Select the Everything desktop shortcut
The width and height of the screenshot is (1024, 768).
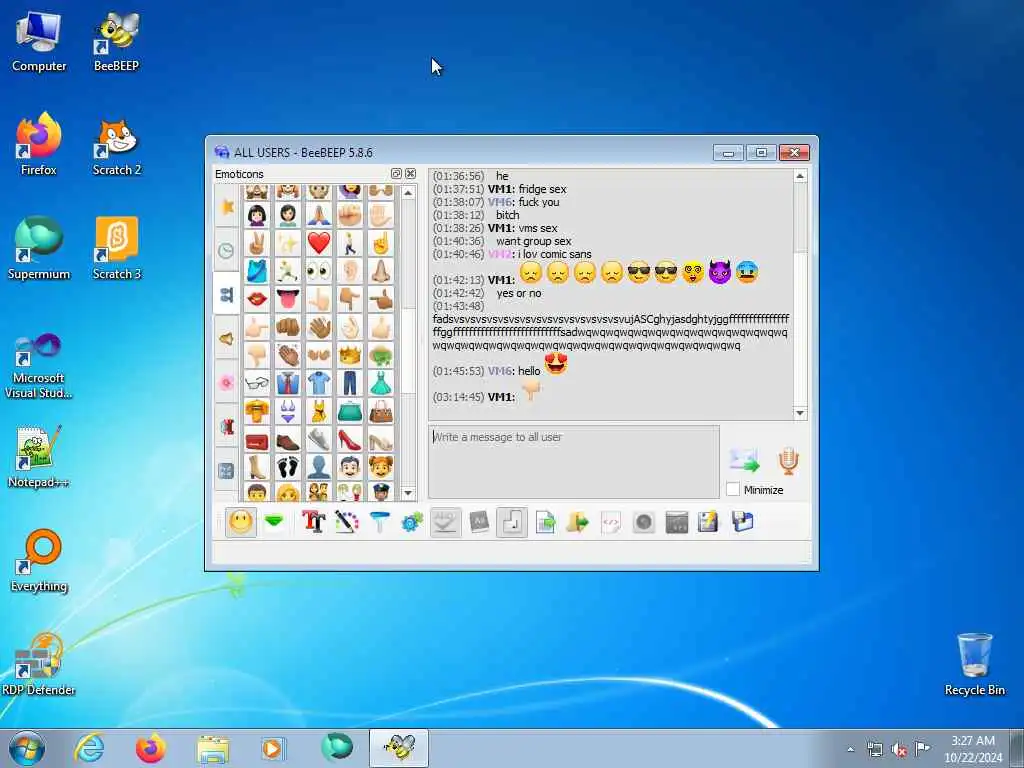coord(39,562)
